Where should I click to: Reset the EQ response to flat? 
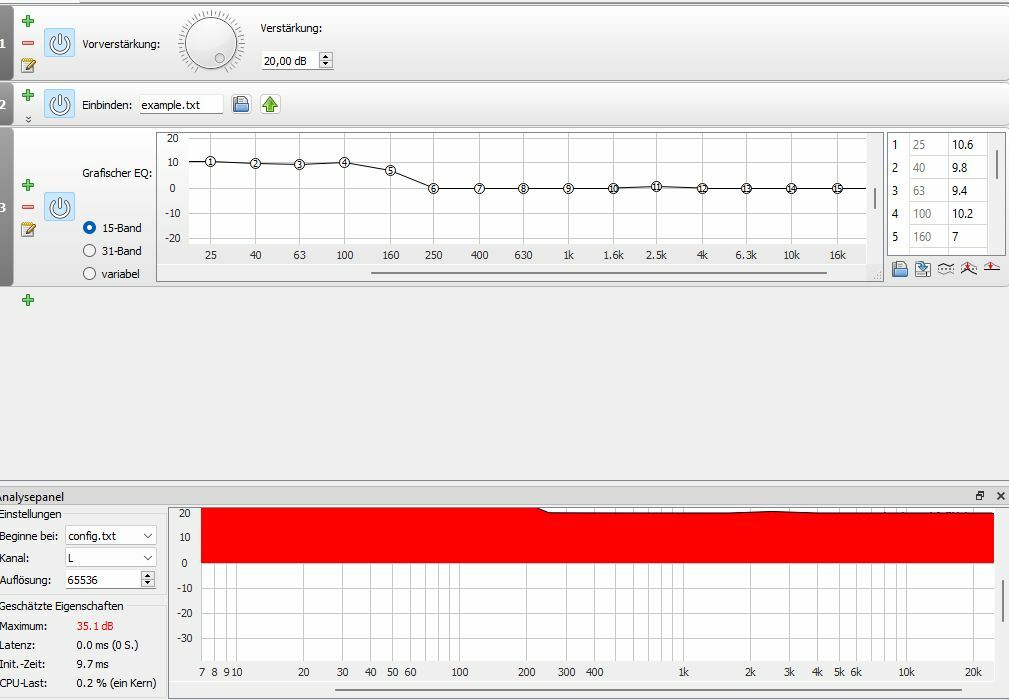point(992,268)
